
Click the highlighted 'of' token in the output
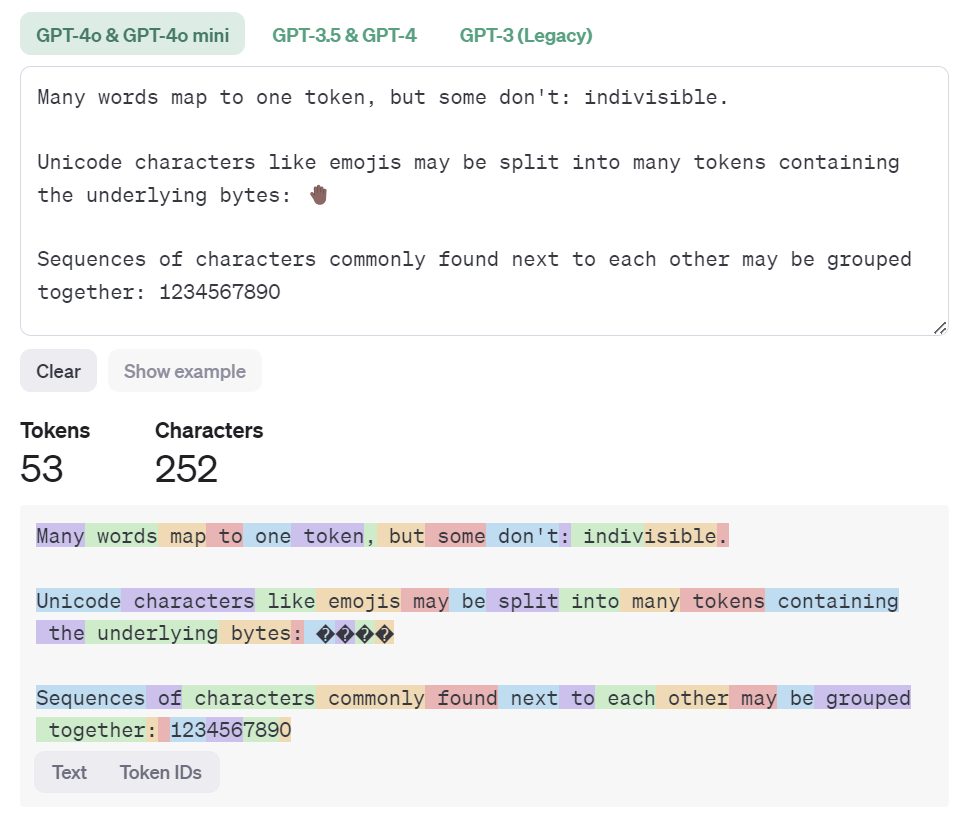pyautogui.click(x=164, y=698)
